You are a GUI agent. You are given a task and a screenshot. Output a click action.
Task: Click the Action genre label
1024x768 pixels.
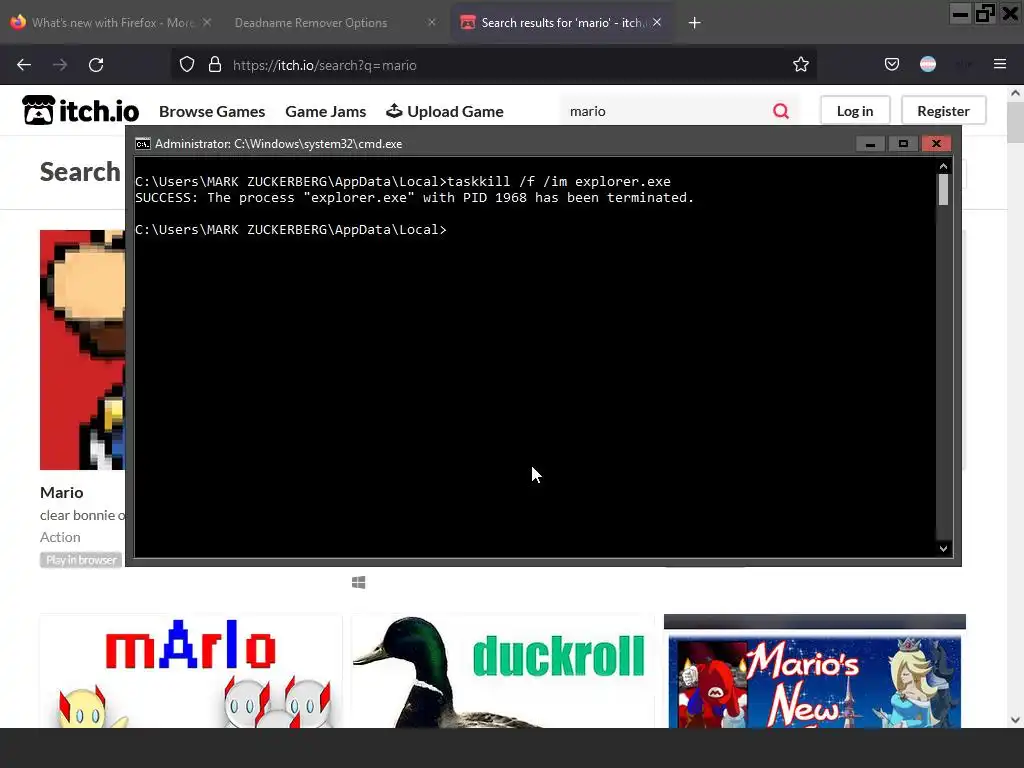[60, 537]
